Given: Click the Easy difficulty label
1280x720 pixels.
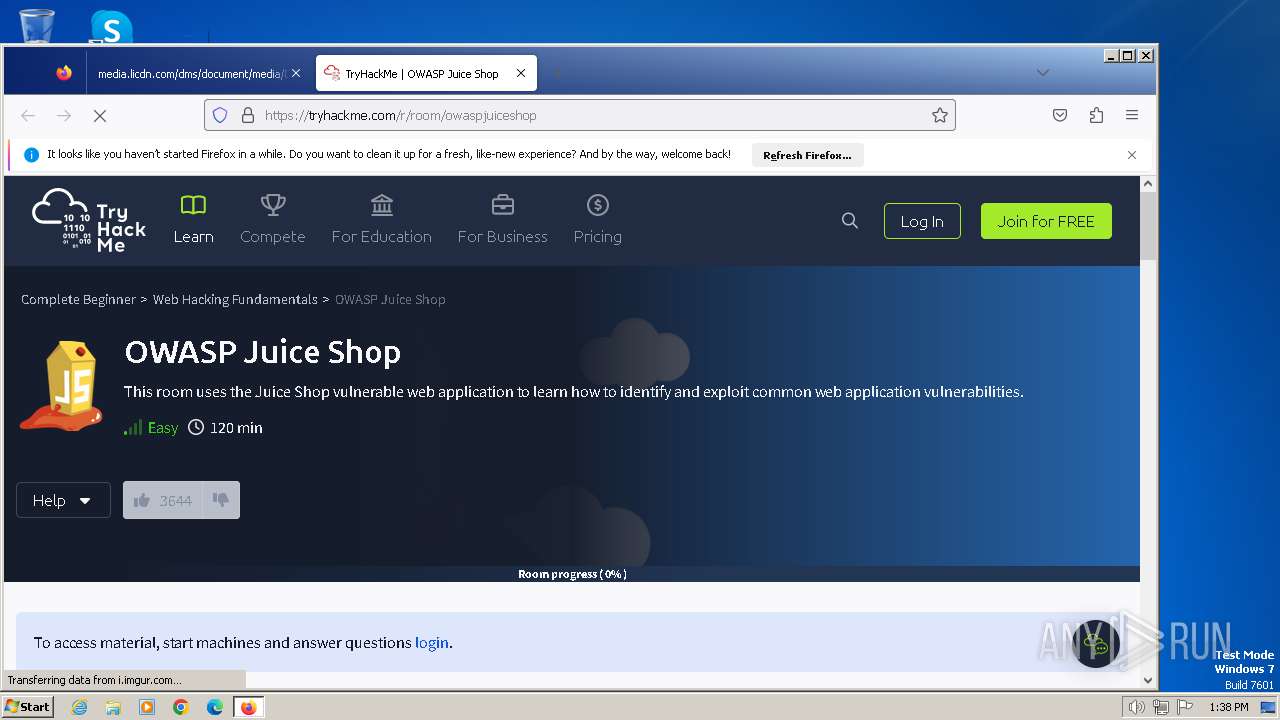Looking at the screenshot, I should [163, 428].
